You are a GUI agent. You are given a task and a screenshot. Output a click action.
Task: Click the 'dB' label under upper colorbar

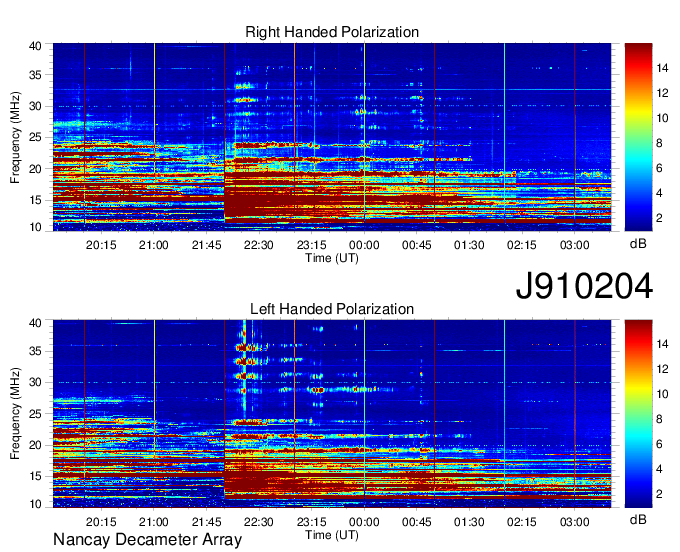click(x=638, y=244)
